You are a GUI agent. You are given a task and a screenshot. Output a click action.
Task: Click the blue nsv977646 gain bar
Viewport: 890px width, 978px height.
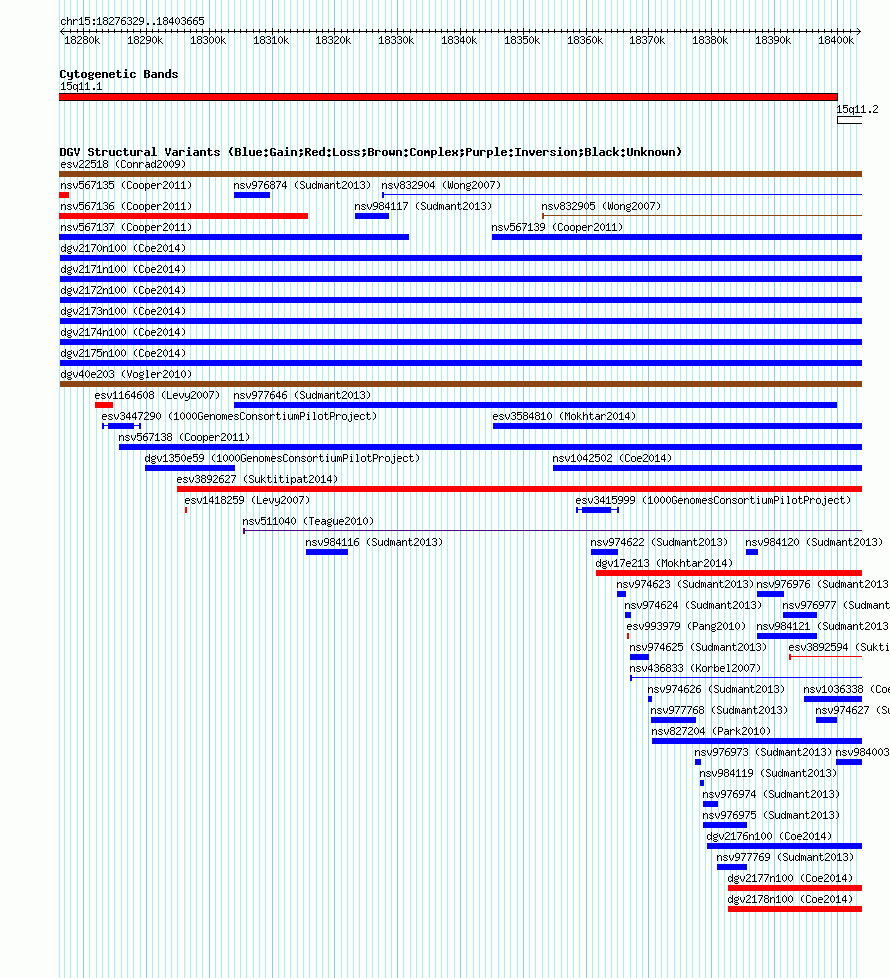(x=535, y=405)
